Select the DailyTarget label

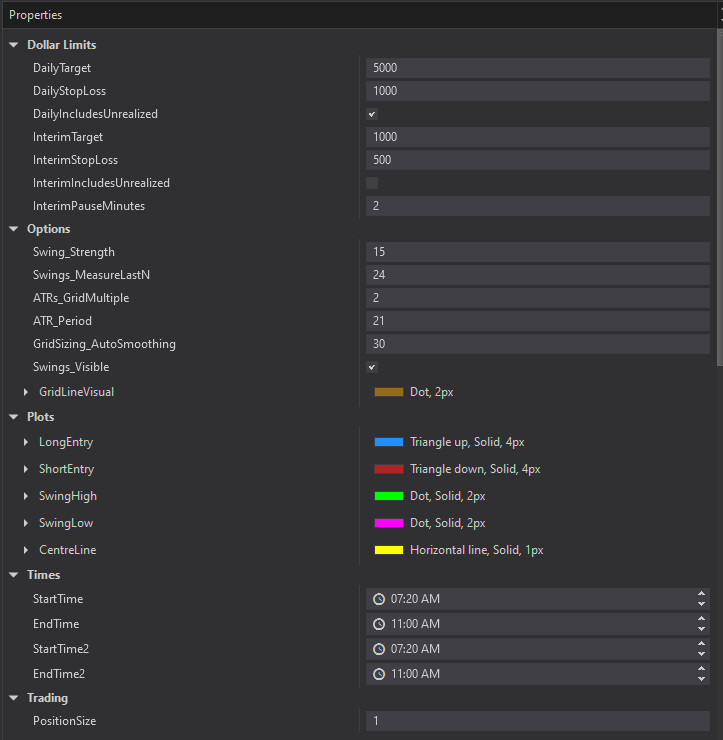pos(62,68)
